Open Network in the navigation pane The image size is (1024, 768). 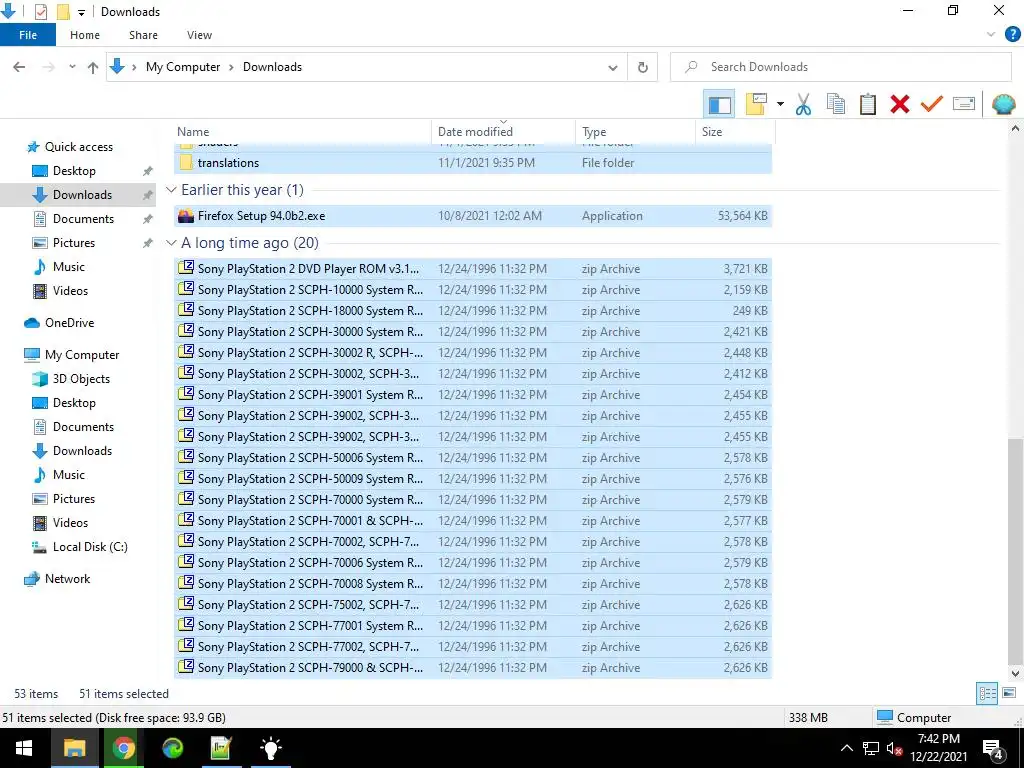tap(67, 579)
